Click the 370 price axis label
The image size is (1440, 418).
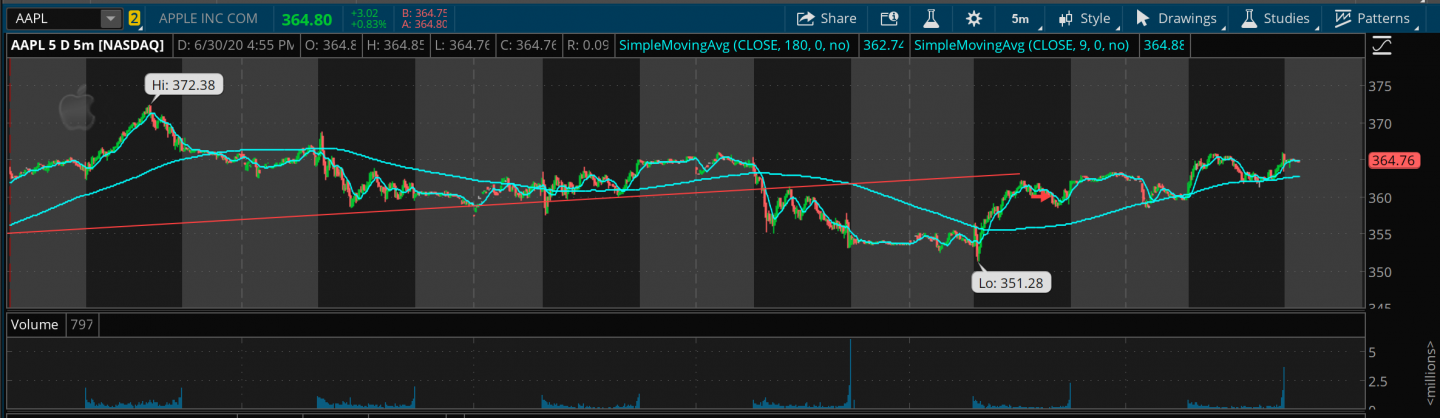coord(1381,124)
